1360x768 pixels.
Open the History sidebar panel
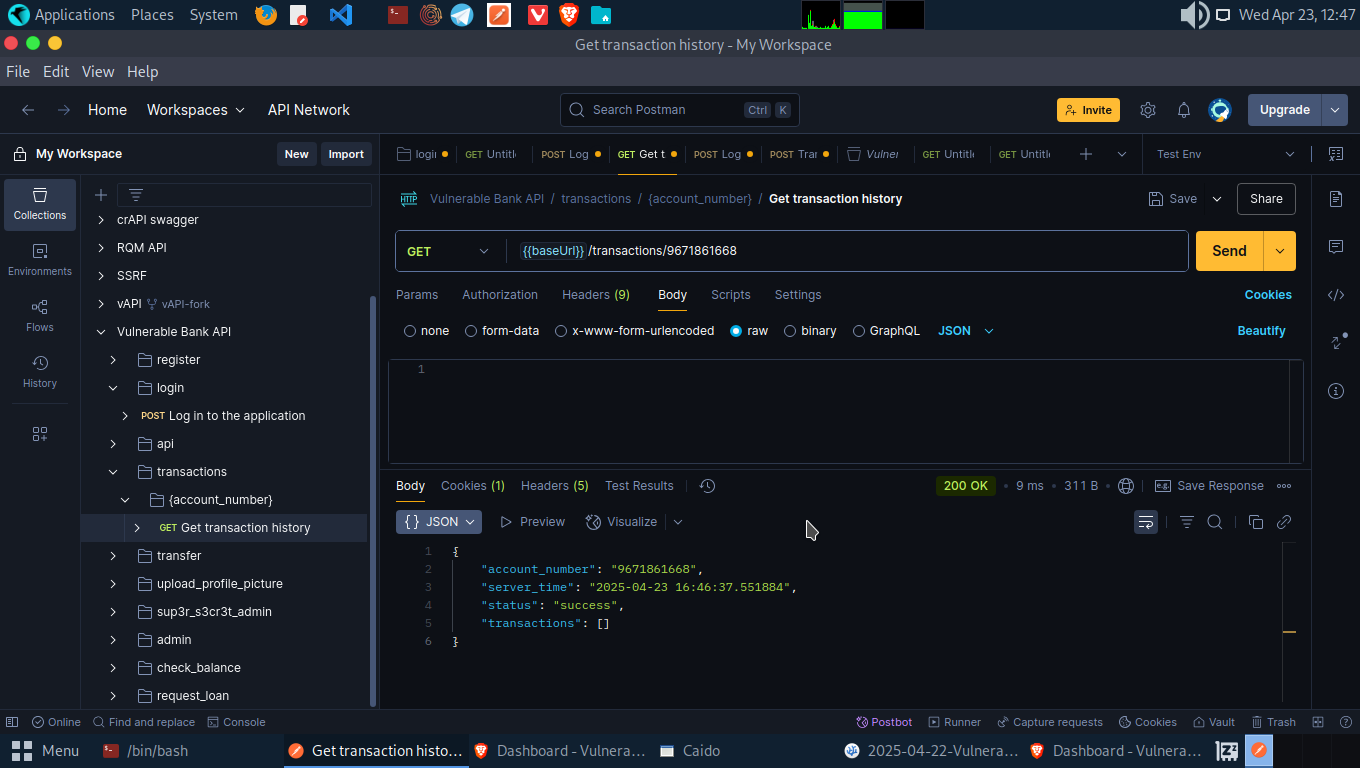(x=40, y=372)
